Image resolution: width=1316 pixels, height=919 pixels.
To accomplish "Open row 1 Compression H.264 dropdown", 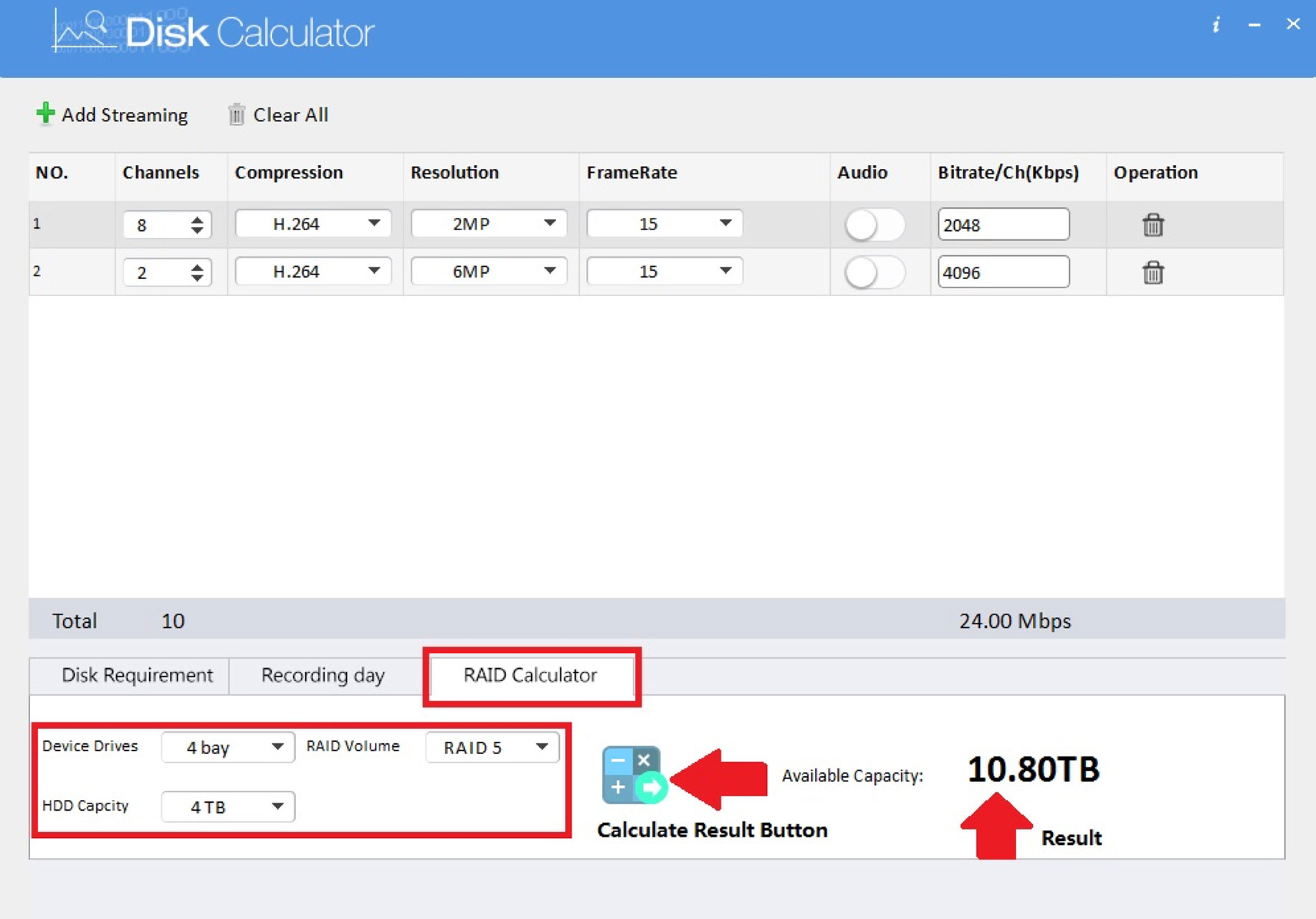I will coord(313,224).
